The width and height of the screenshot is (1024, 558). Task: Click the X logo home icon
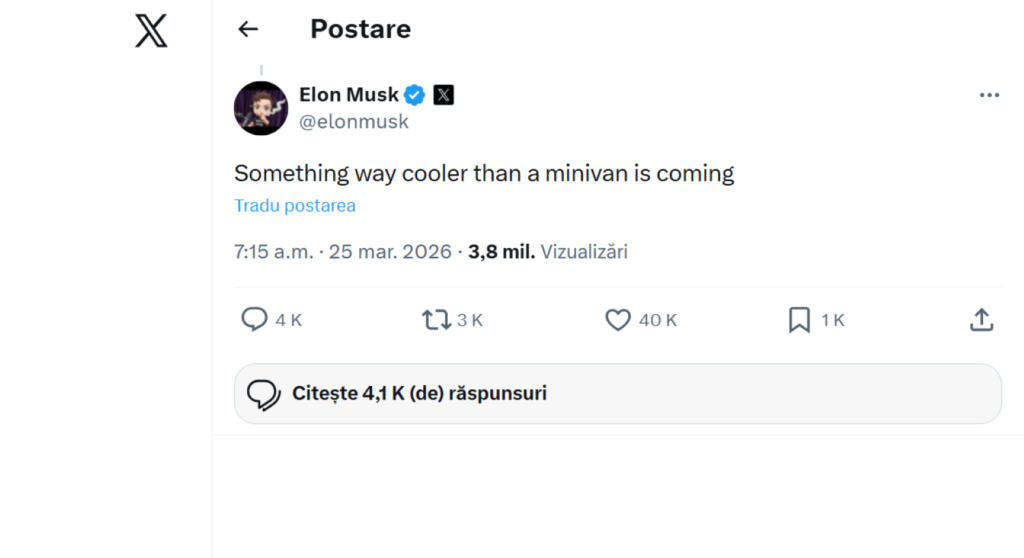point(151,30)
